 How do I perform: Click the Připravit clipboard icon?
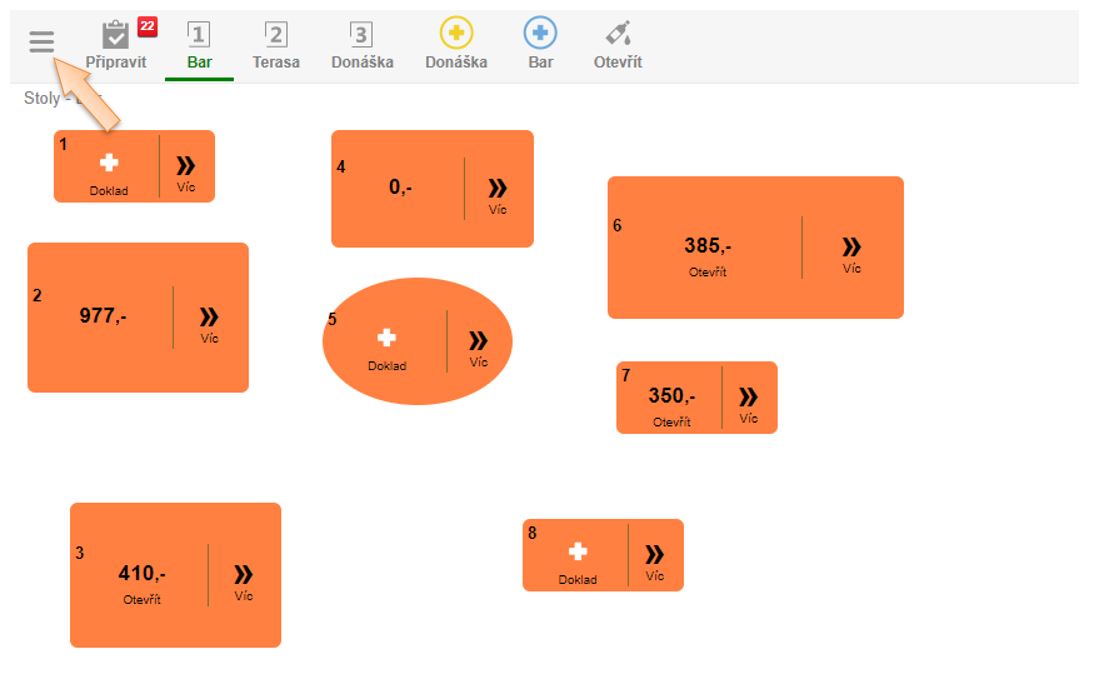(x=116, y=36)
